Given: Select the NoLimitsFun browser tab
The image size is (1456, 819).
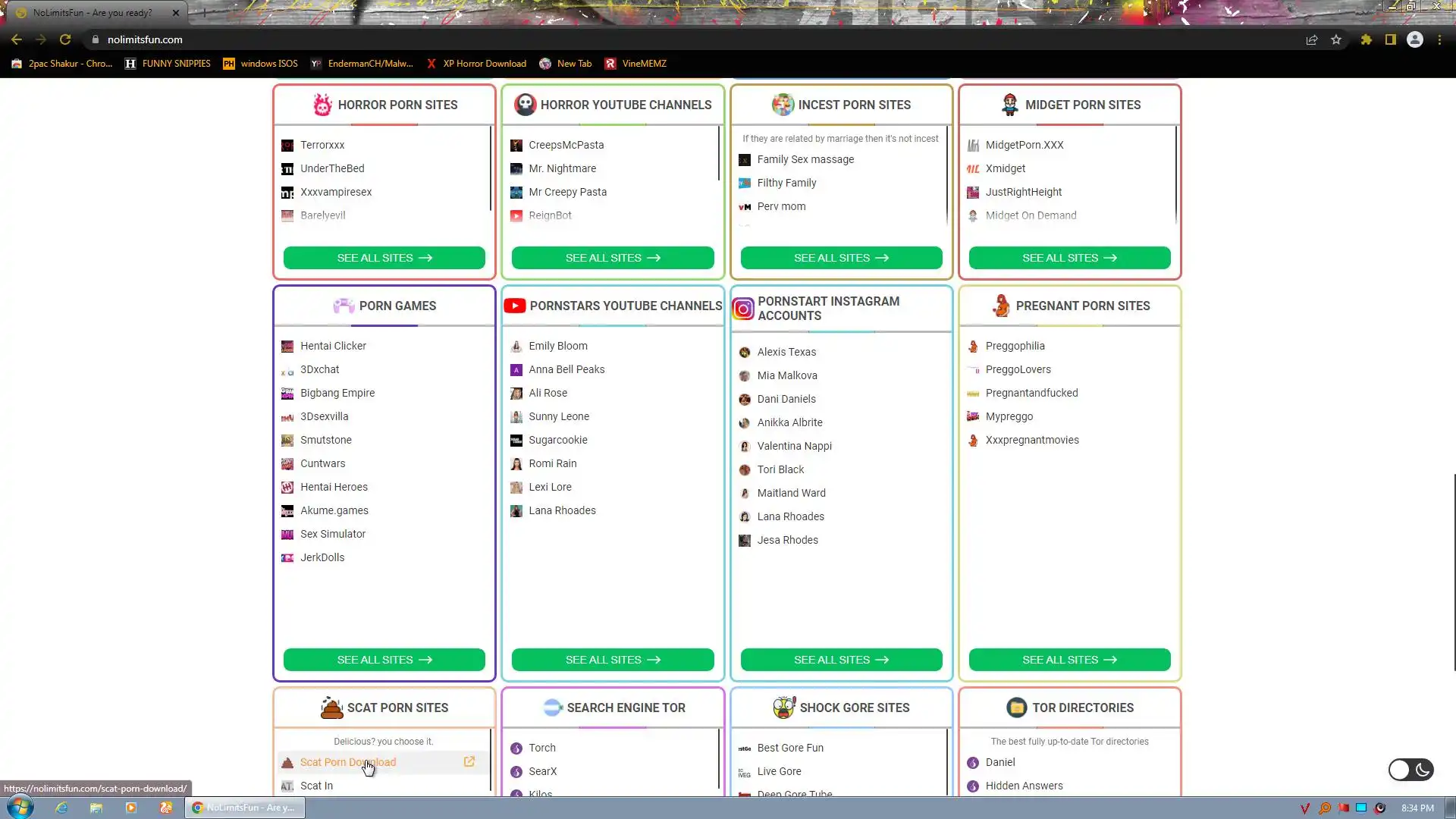Looking at the screenshot, I should point(93,13).
